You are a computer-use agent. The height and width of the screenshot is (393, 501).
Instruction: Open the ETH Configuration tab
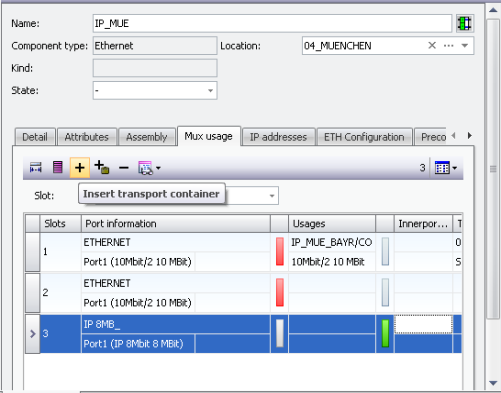point(364,137)
